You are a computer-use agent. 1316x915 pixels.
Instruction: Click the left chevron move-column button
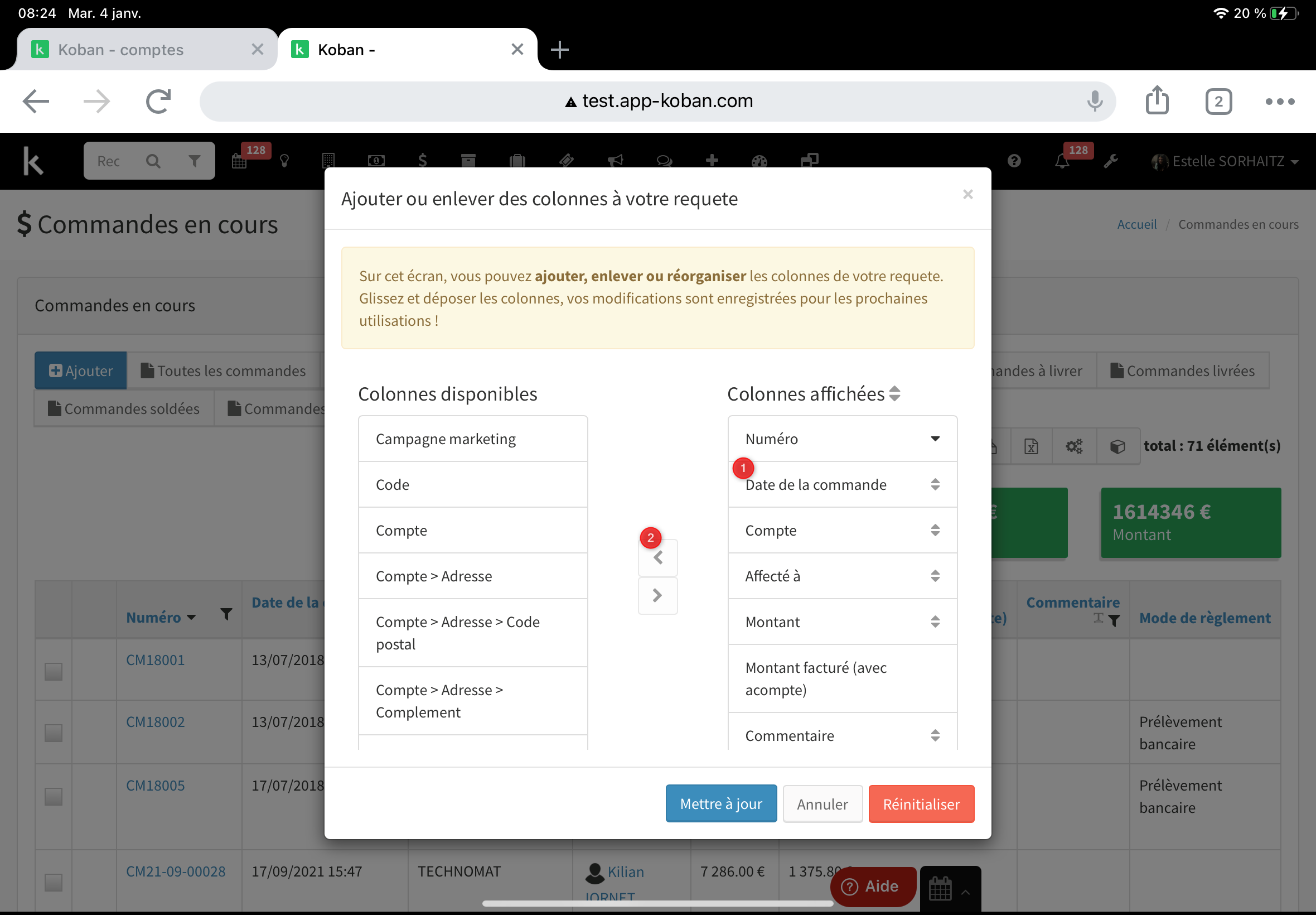pos(657,557)
